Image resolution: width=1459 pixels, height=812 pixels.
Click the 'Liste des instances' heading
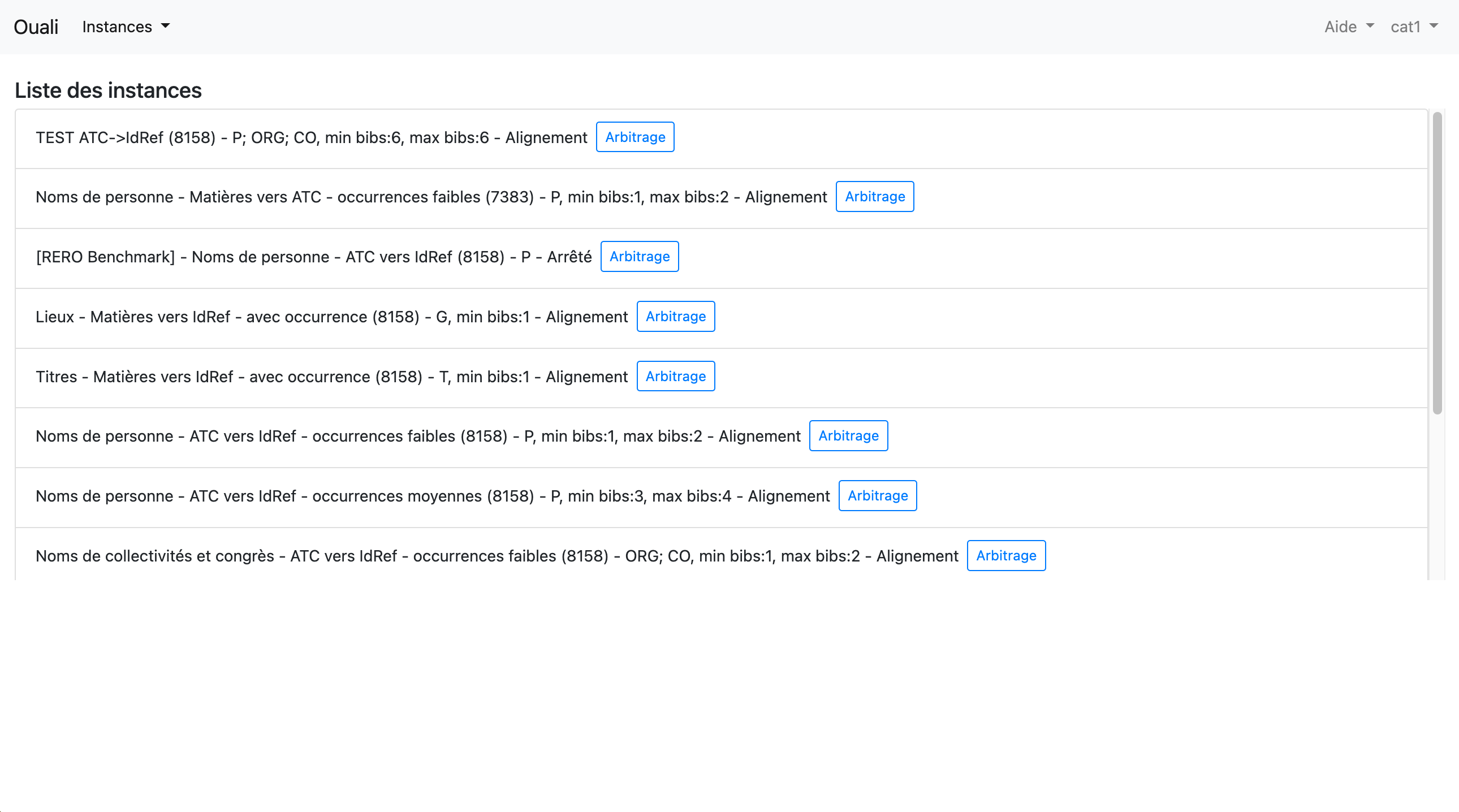[108, 90]
